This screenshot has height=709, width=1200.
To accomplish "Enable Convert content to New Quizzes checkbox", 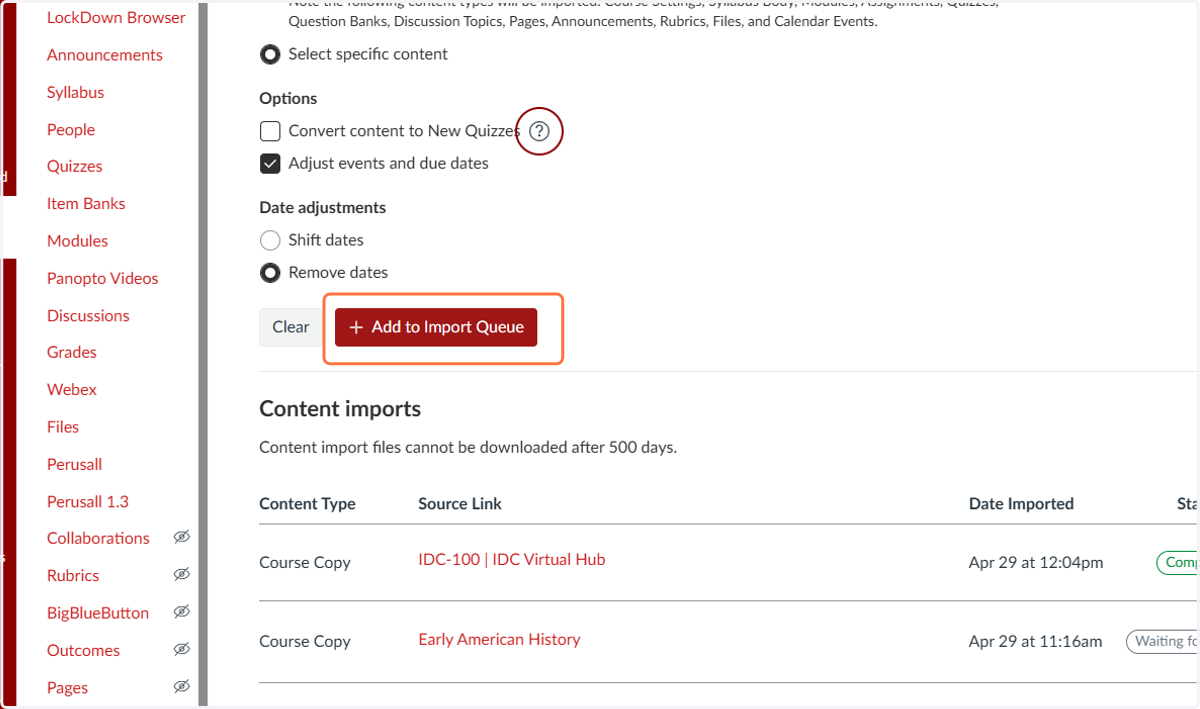I will [x=270, y=131].
